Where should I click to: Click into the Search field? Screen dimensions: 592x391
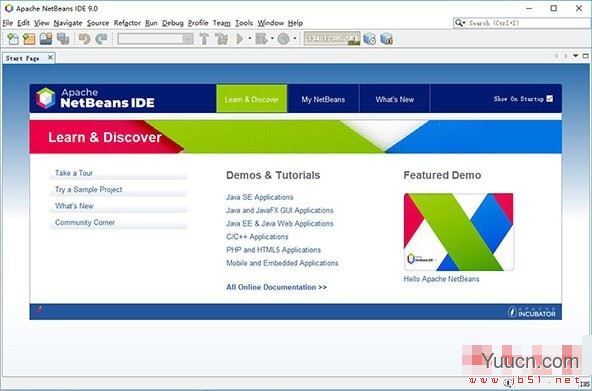[527, 23]
